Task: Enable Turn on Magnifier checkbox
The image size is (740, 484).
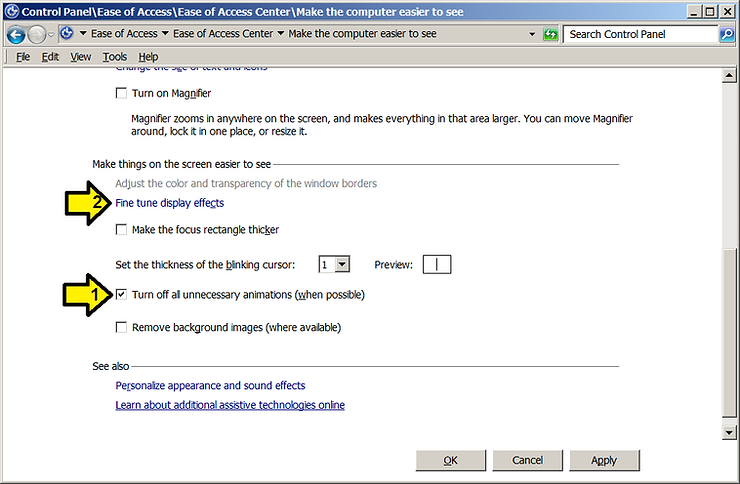Action: pos(121,93)
